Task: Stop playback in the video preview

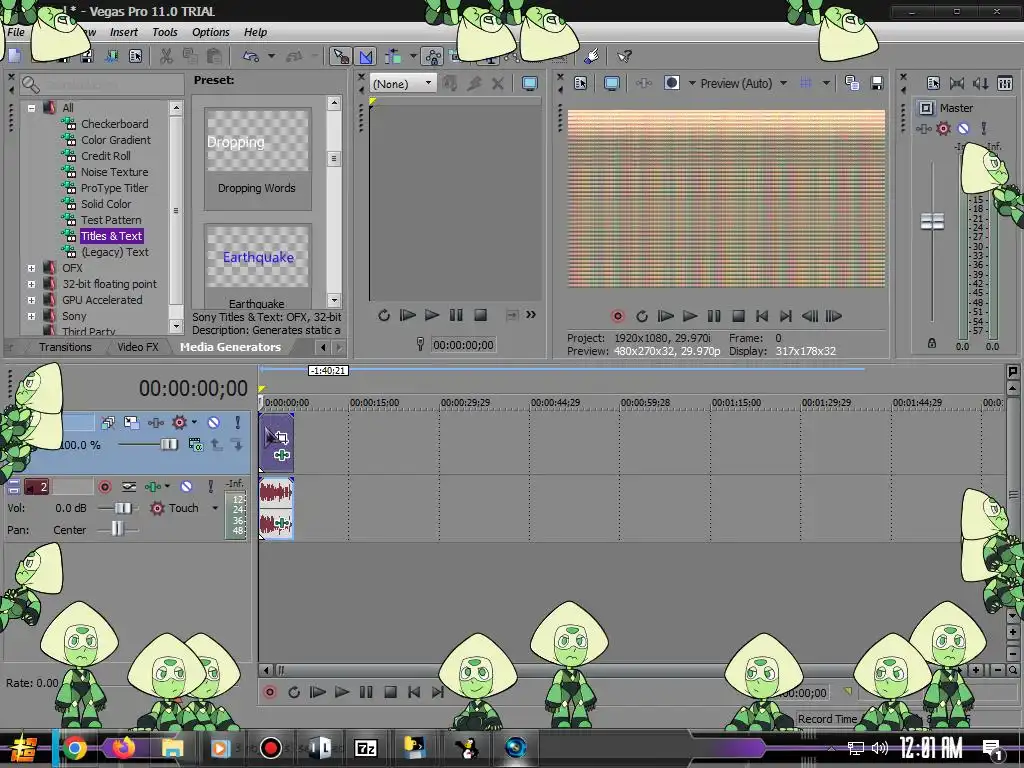Action: [738, 316]
